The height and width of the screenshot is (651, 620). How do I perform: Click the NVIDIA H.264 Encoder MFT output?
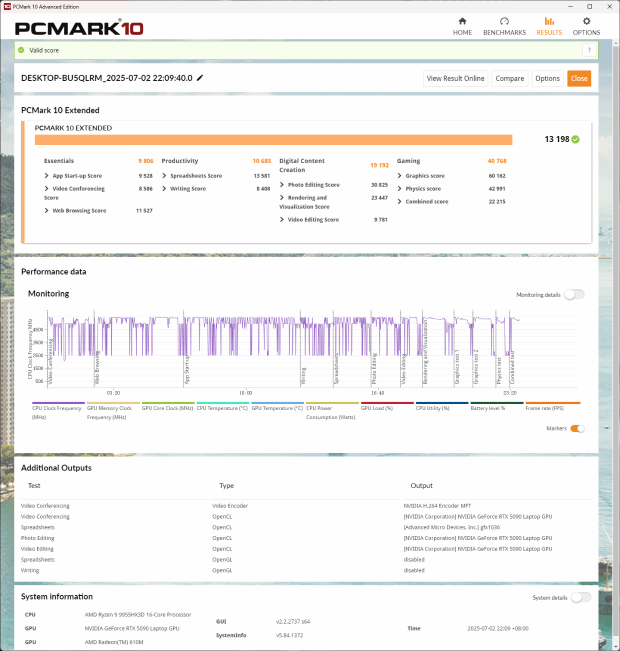pos(437,506)
